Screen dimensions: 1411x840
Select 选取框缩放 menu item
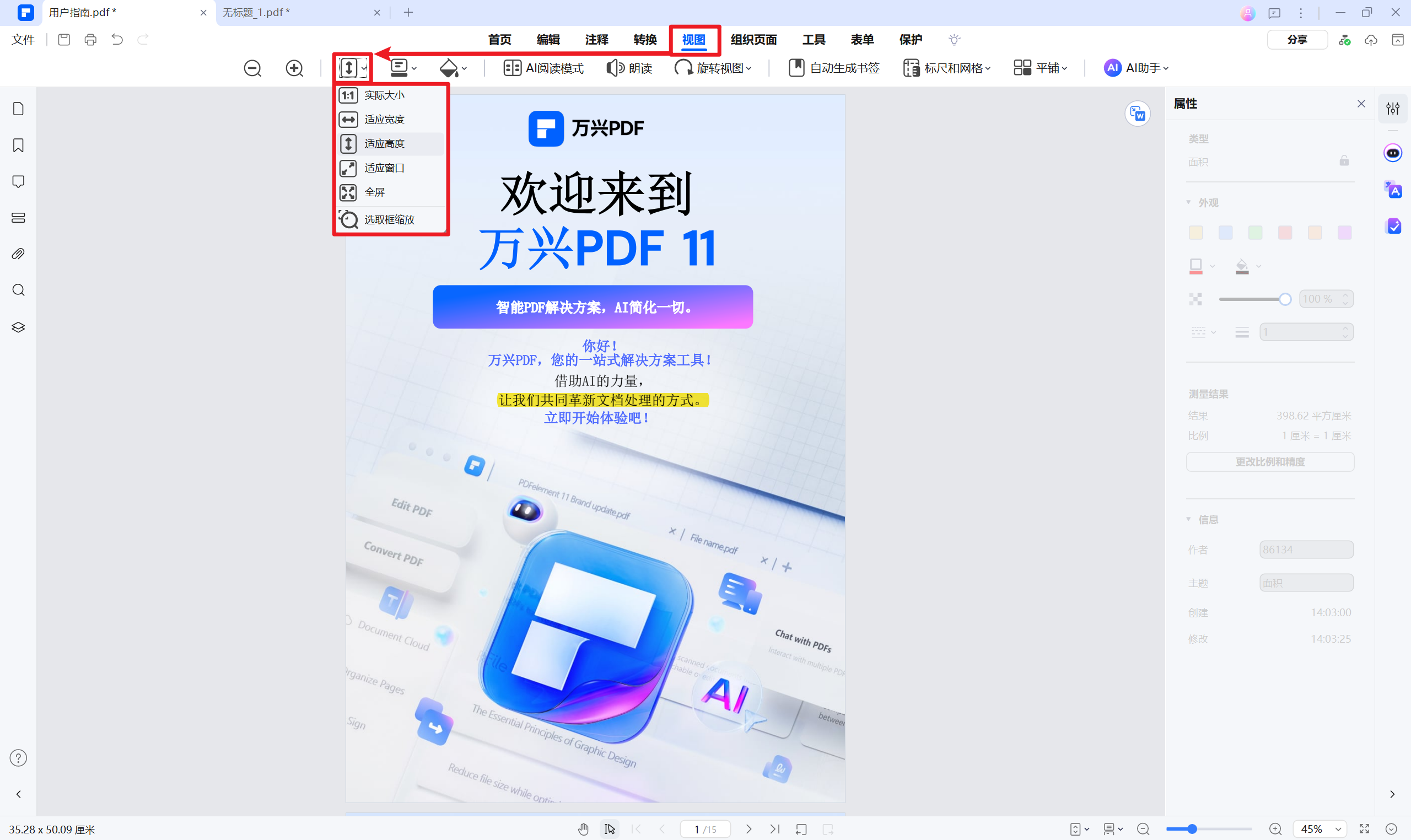click(391, 219)
